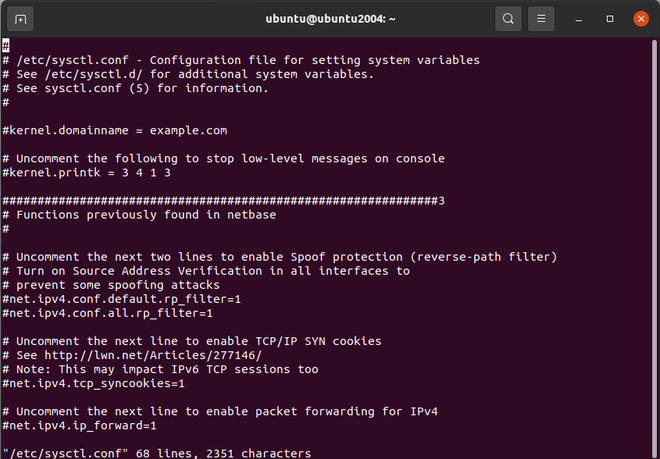Open a new terminal tab

[x=22, y=19]
